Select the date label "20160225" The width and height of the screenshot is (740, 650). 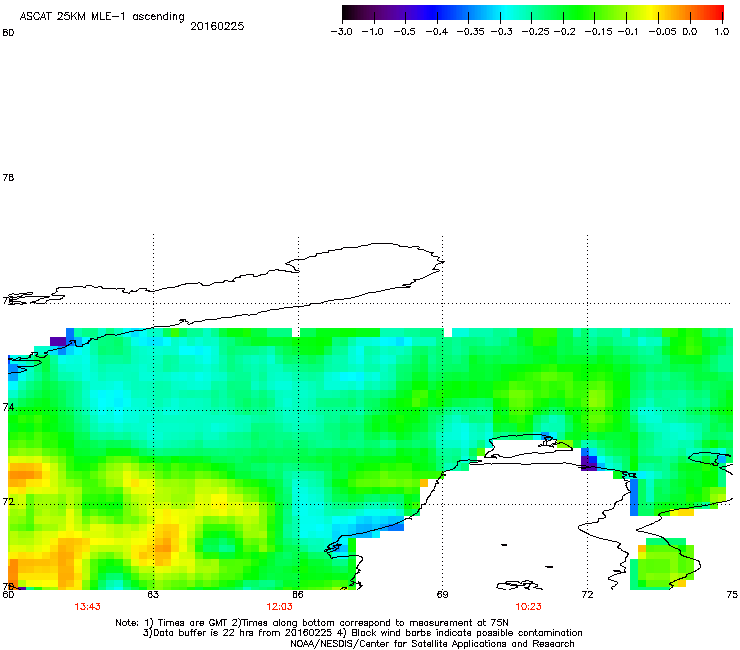(x=217, y=26)
